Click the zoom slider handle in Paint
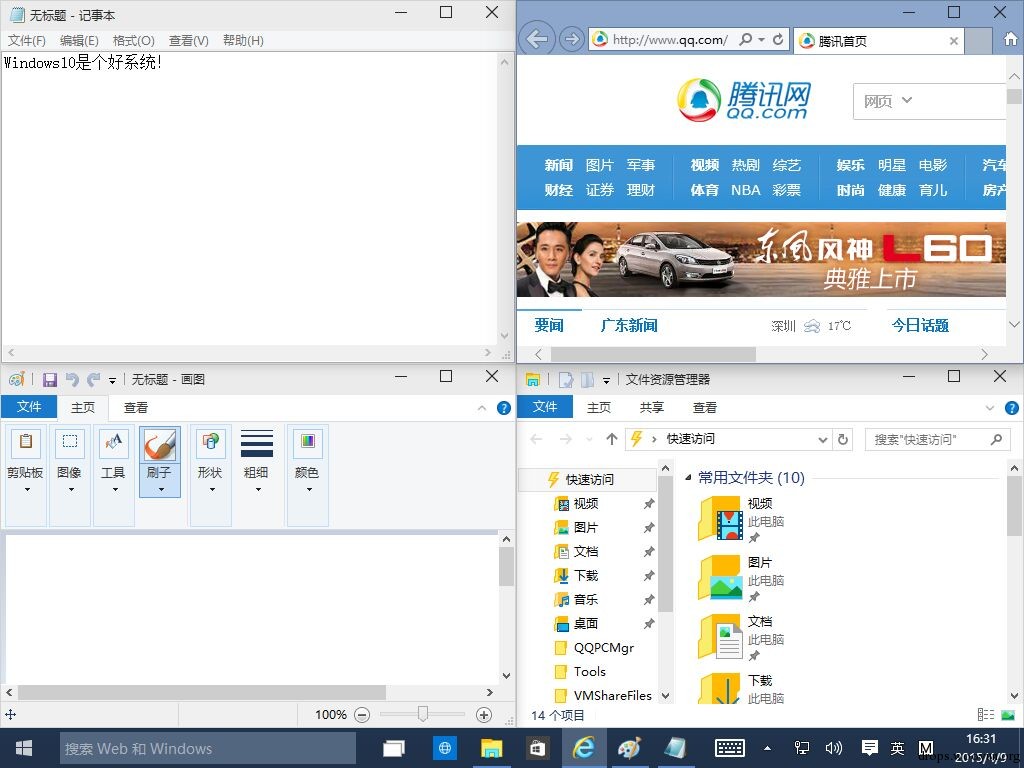This screenshot has height=768, width=1024. tap(423, 714)
